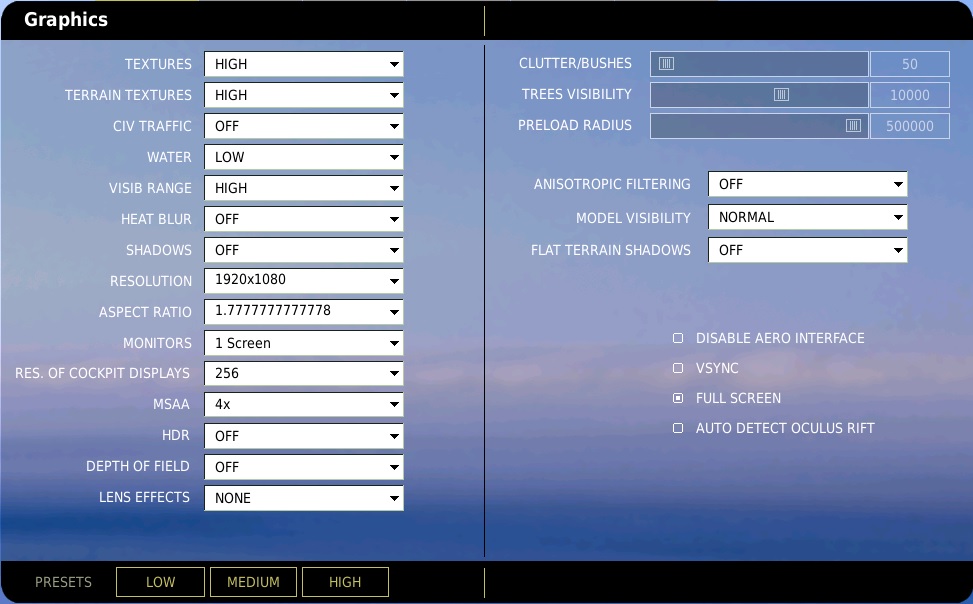Expand the CIV TRAFFIC combo box
The height and width of the screenshot is (604, 973).
[303, 126]
